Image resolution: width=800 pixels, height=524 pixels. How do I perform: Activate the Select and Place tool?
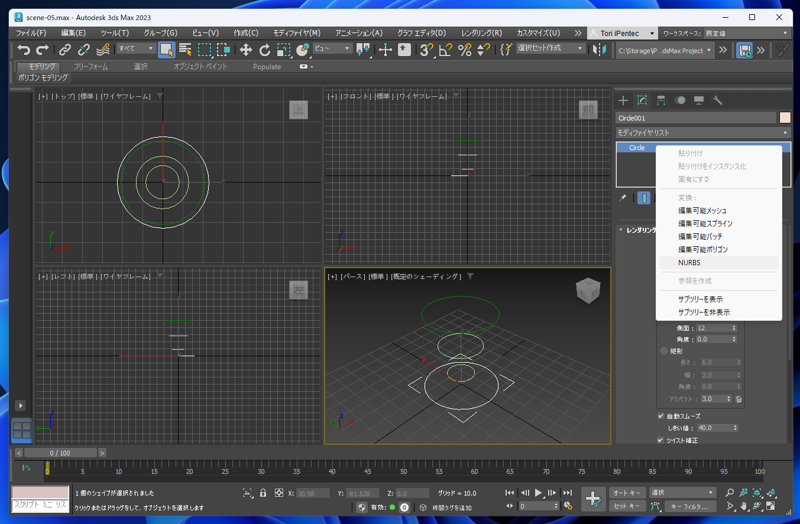click(x=303, y=49)
